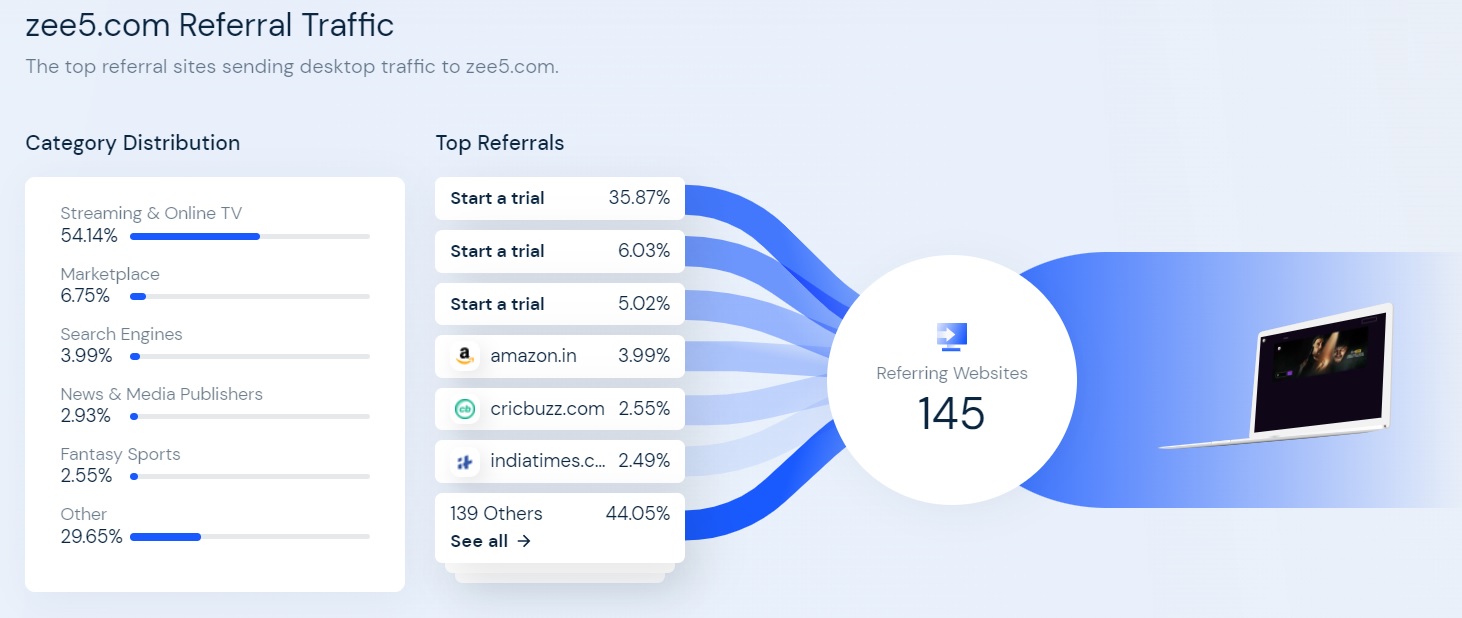The image size is (1462, 618).
Task: Click the Amazon icon beside amazon.in
Action: 464,356
